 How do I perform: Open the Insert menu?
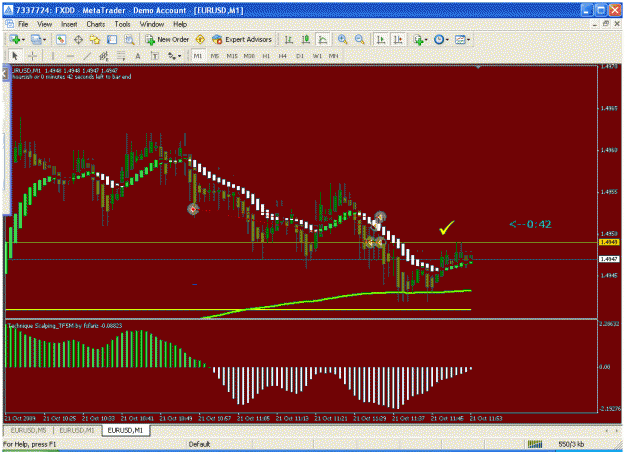69,24
